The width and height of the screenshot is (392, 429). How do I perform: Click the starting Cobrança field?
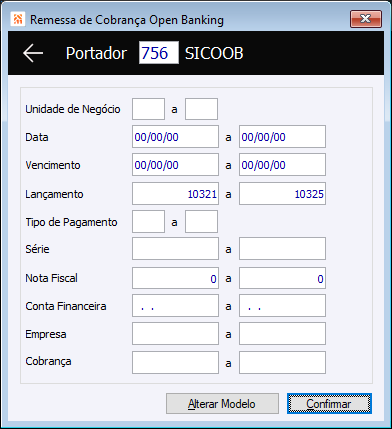coord(175,362)
